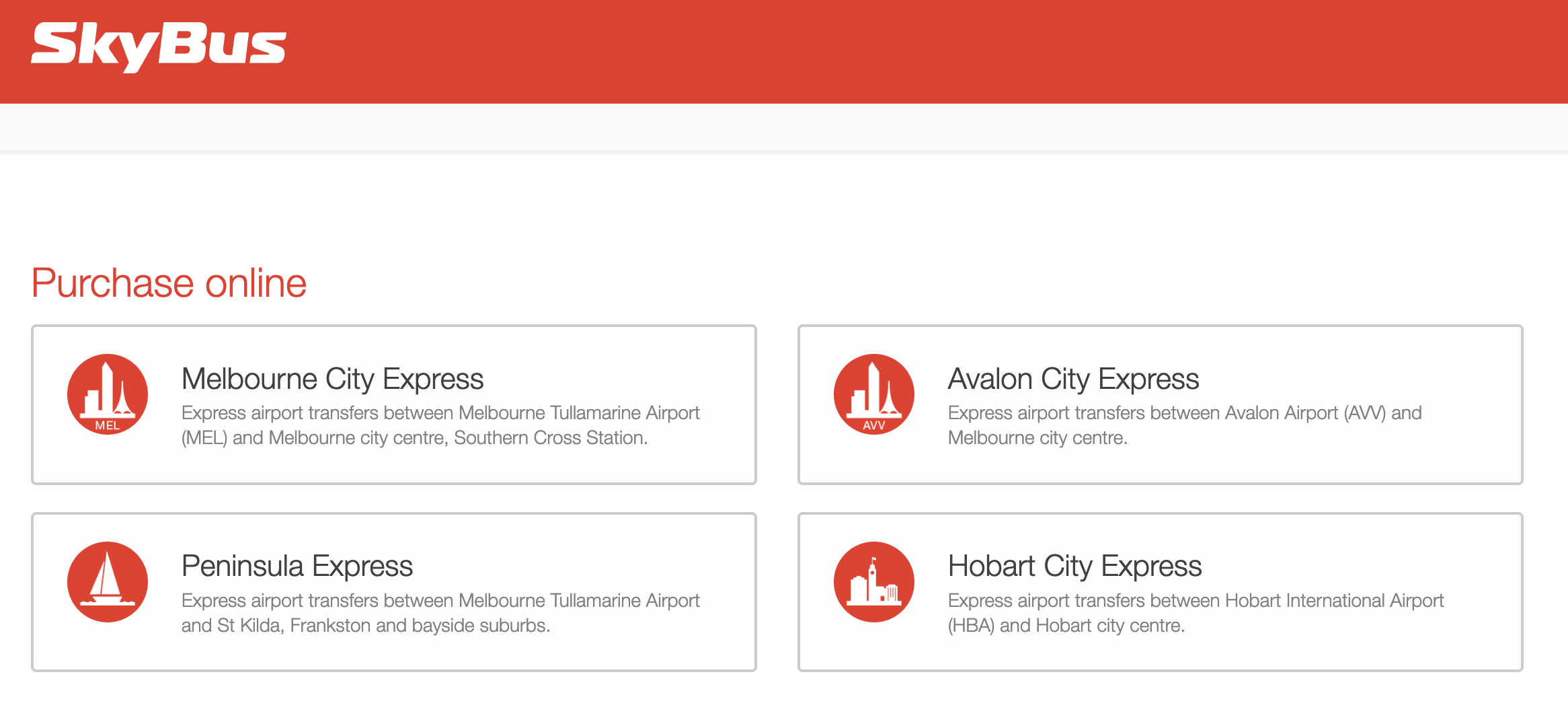Click the St Kilda, Frankston description text

440,613
